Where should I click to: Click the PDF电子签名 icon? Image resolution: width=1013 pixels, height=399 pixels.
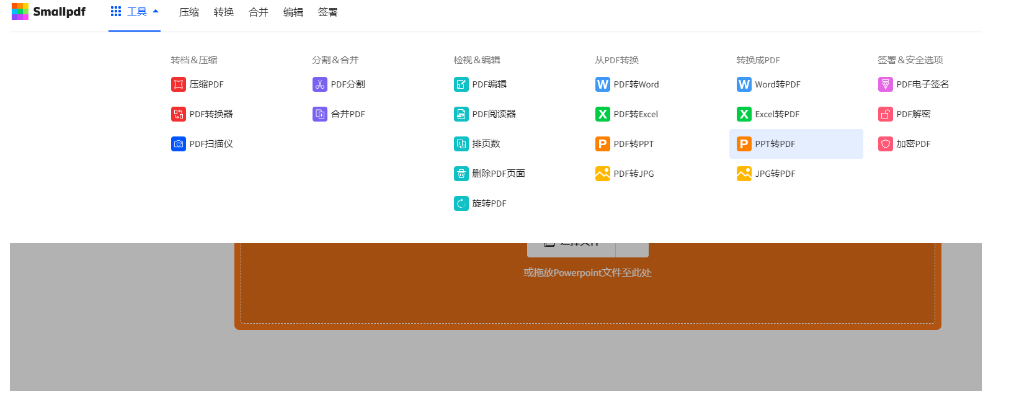pyautogui.click(x=886, y=85)
